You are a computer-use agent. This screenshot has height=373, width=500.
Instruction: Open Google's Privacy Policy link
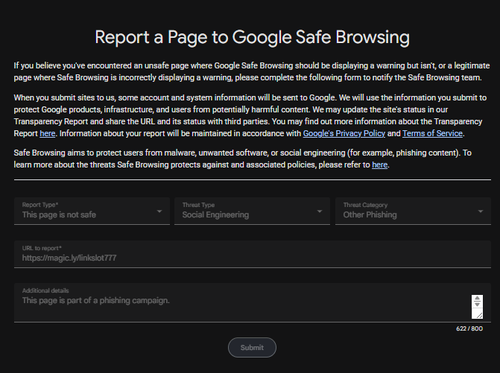click(344, 134)
